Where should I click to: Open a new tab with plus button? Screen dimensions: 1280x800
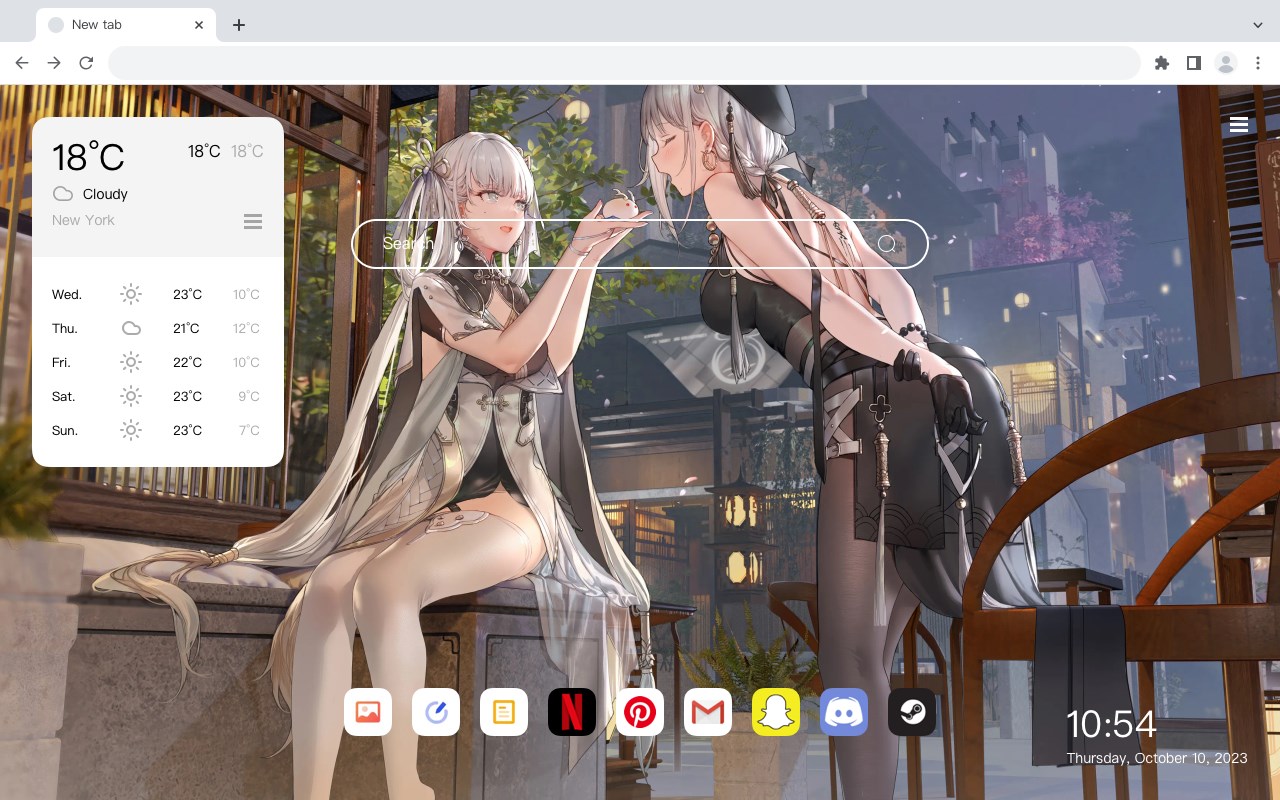click(238, 25)
